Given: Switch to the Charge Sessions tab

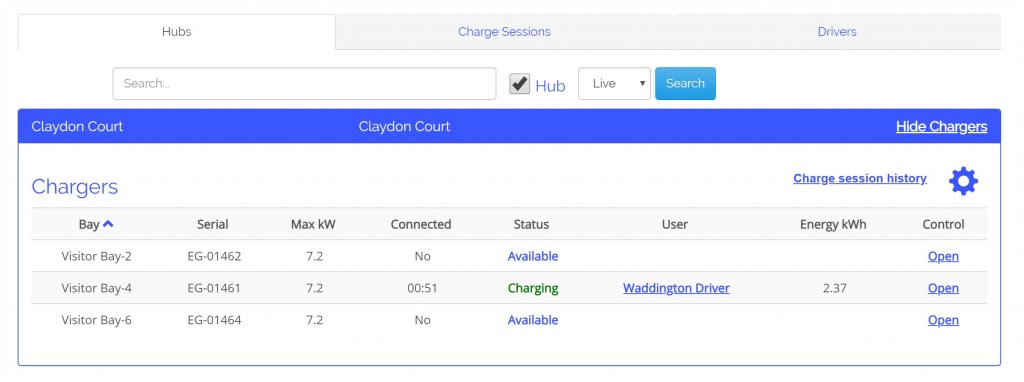Looking at the screenshot, I should (504, 31).
